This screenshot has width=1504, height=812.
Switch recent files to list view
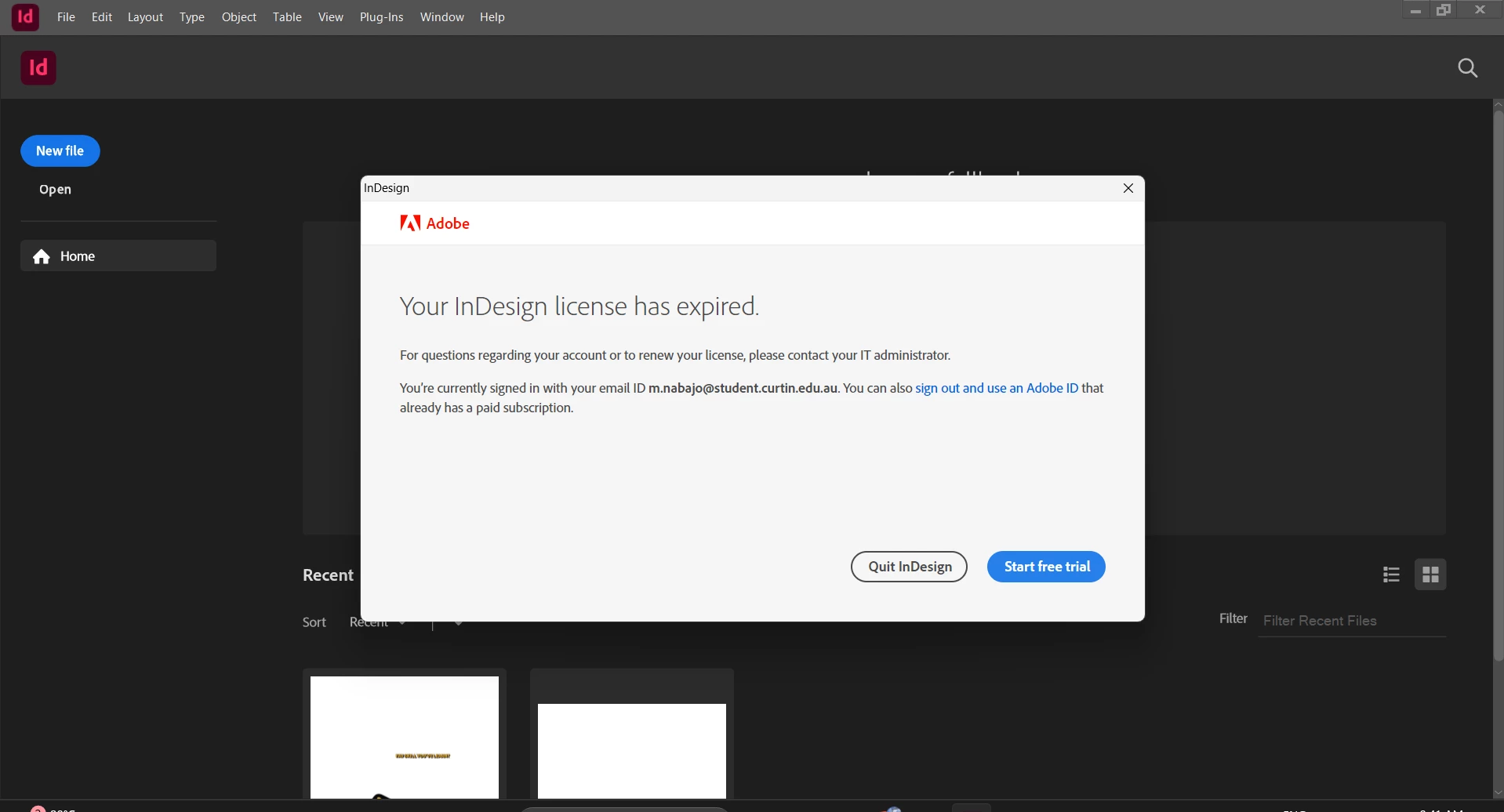[x=1392, y=575]
